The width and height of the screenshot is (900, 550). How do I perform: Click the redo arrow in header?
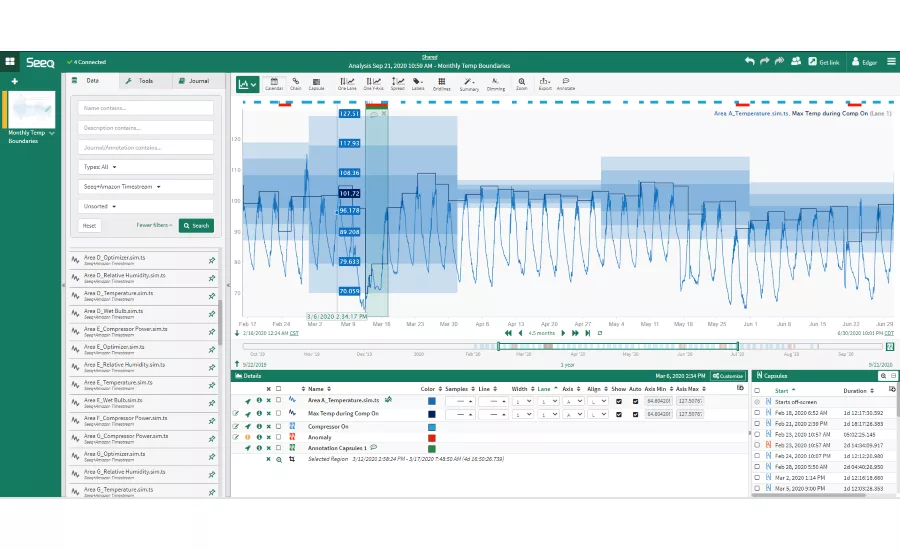coord(765,61)
